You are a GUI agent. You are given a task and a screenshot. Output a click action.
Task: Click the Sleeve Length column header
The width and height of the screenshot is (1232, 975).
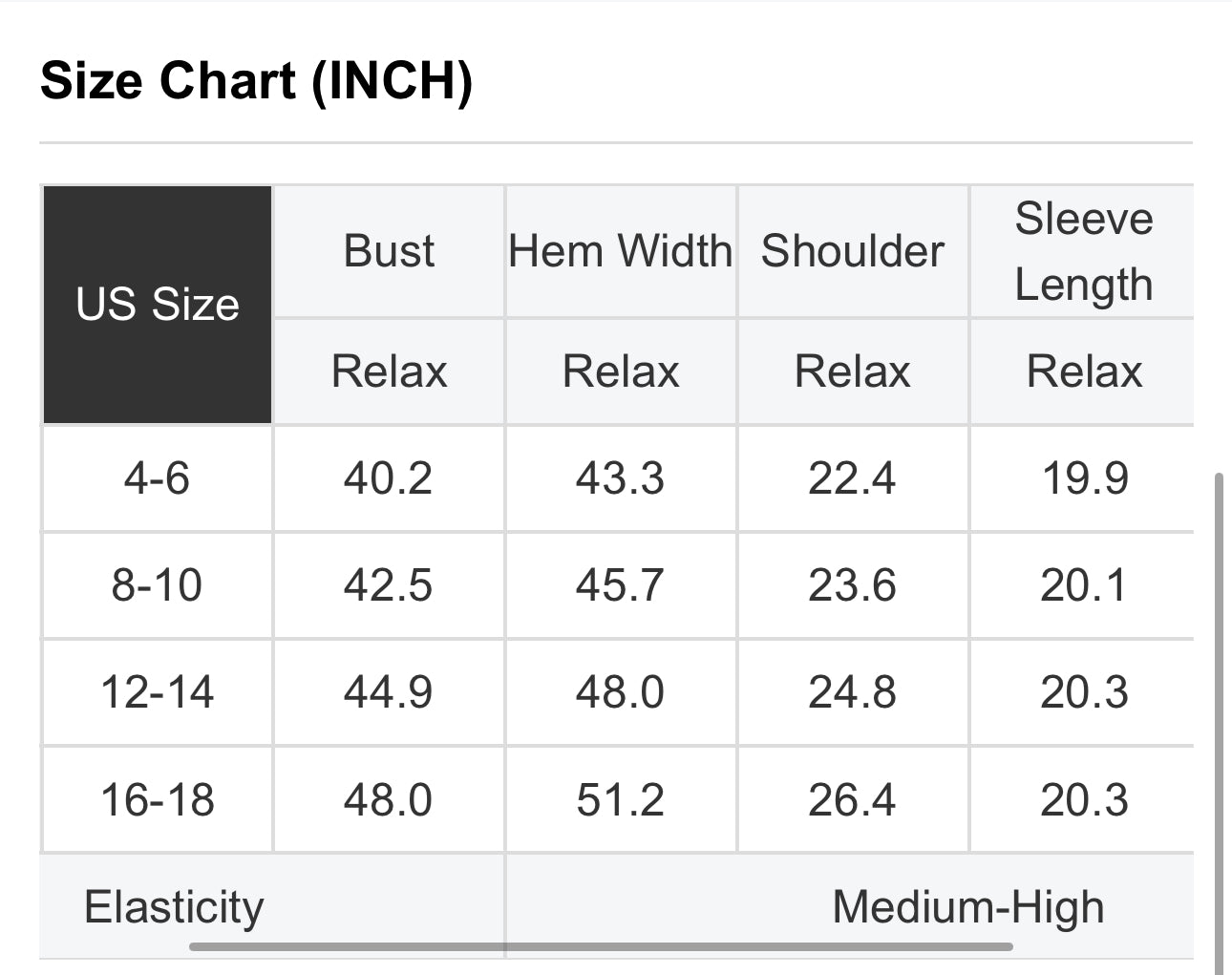(1084, 252)
